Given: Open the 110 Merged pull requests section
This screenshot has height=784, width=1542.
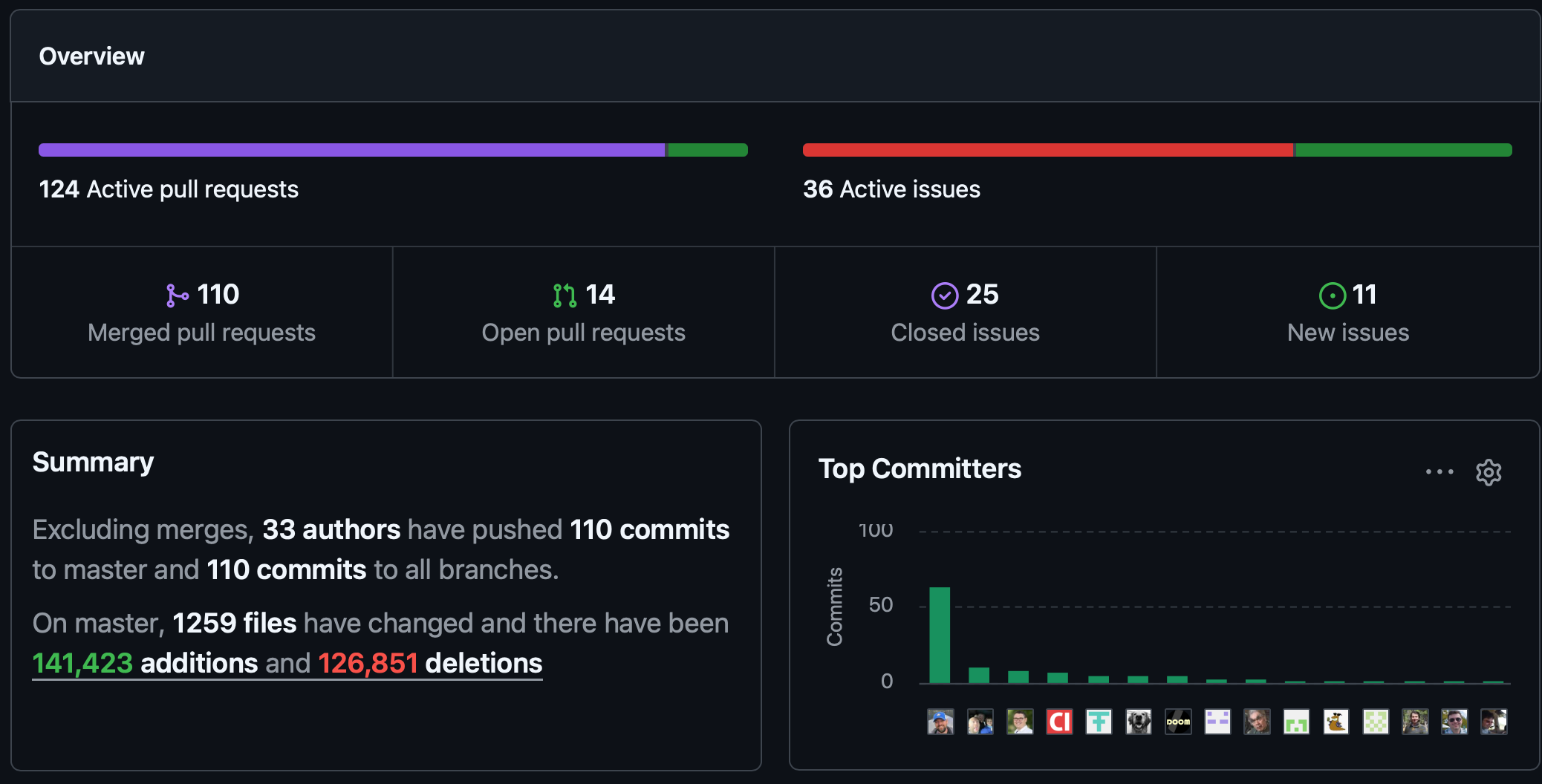Looking at the screenshot, I should pyautogui.click(x=201, y=313).
